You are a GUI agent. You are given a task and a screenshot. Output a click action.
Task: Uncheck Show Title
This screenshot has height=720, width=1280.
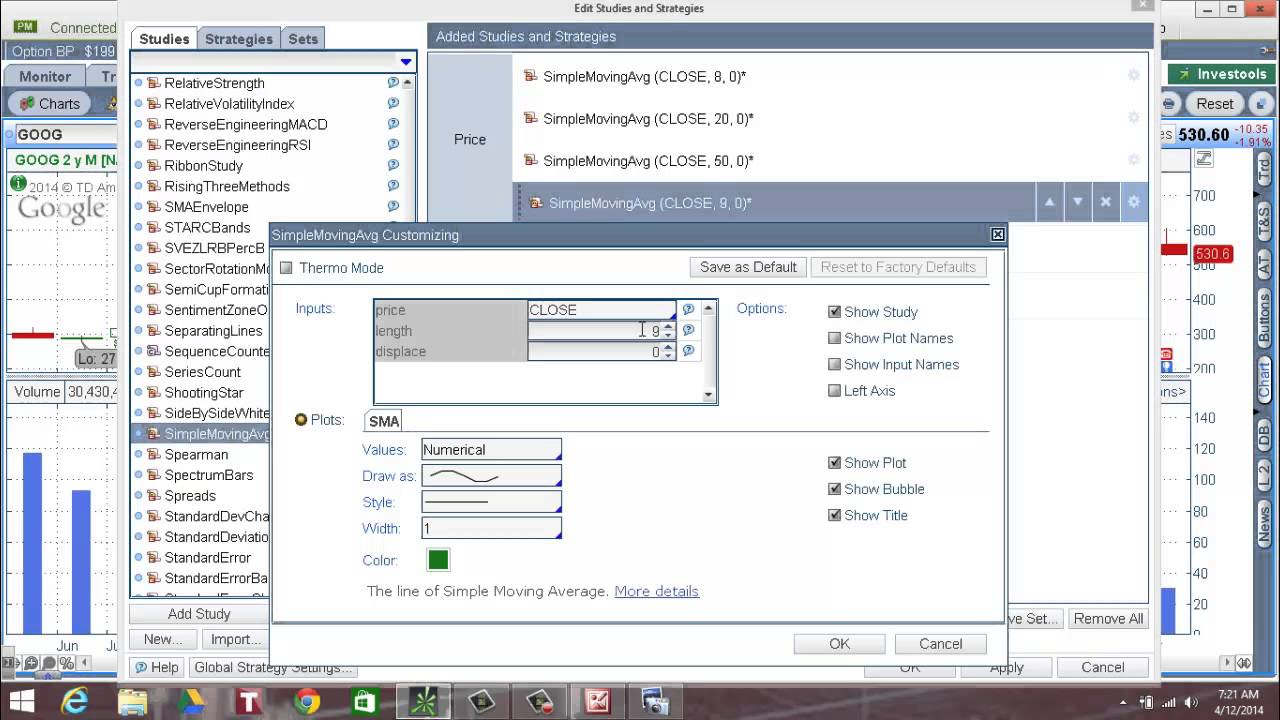tap(835, 515)
